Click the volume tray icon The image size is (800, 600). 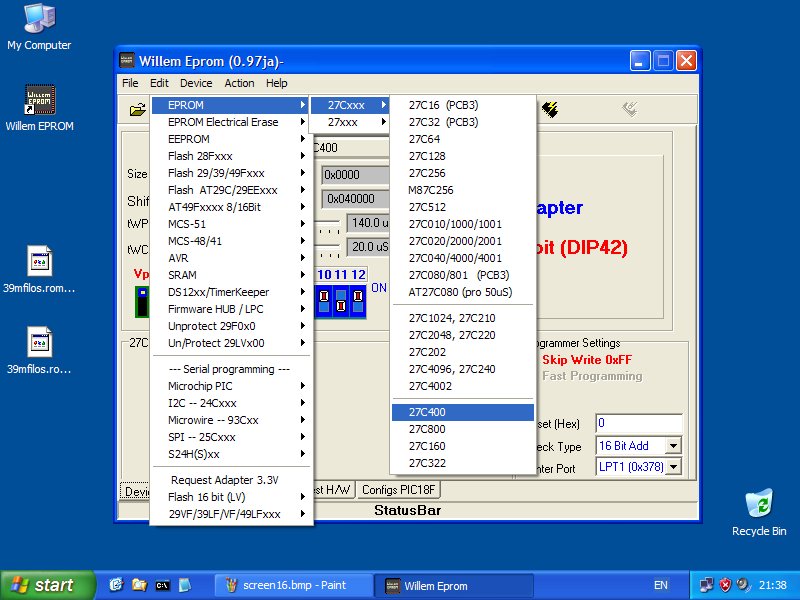(x=743, y=585)
